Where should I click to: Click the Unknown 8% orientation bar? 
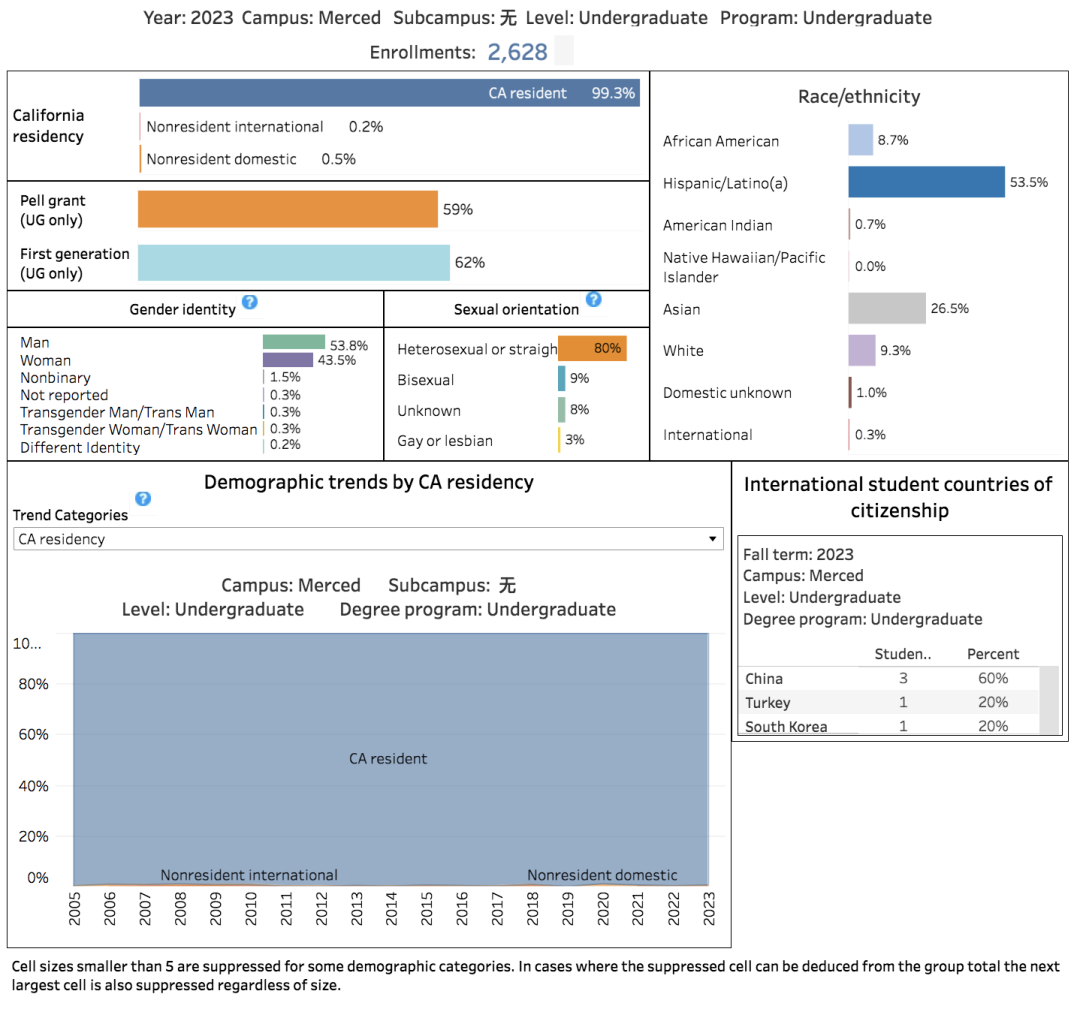pyautogui.click(x=561, y=410)
